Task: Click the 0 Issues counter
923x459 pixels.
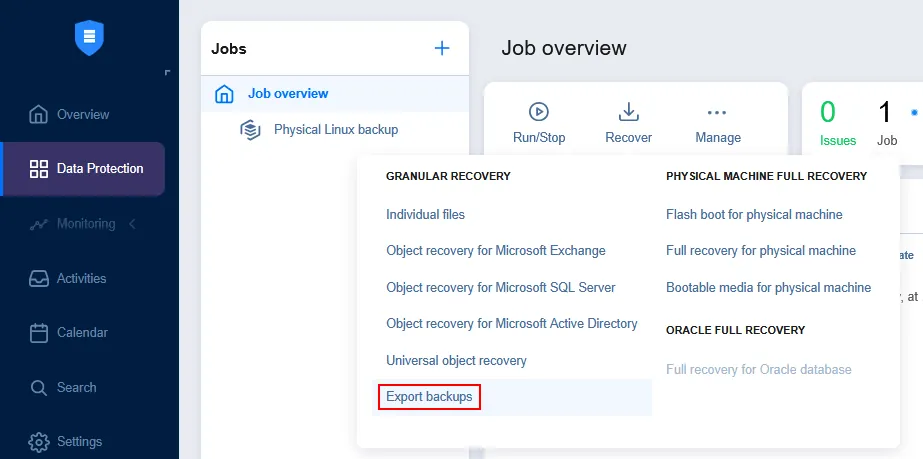Action: [x=838, y=123]
